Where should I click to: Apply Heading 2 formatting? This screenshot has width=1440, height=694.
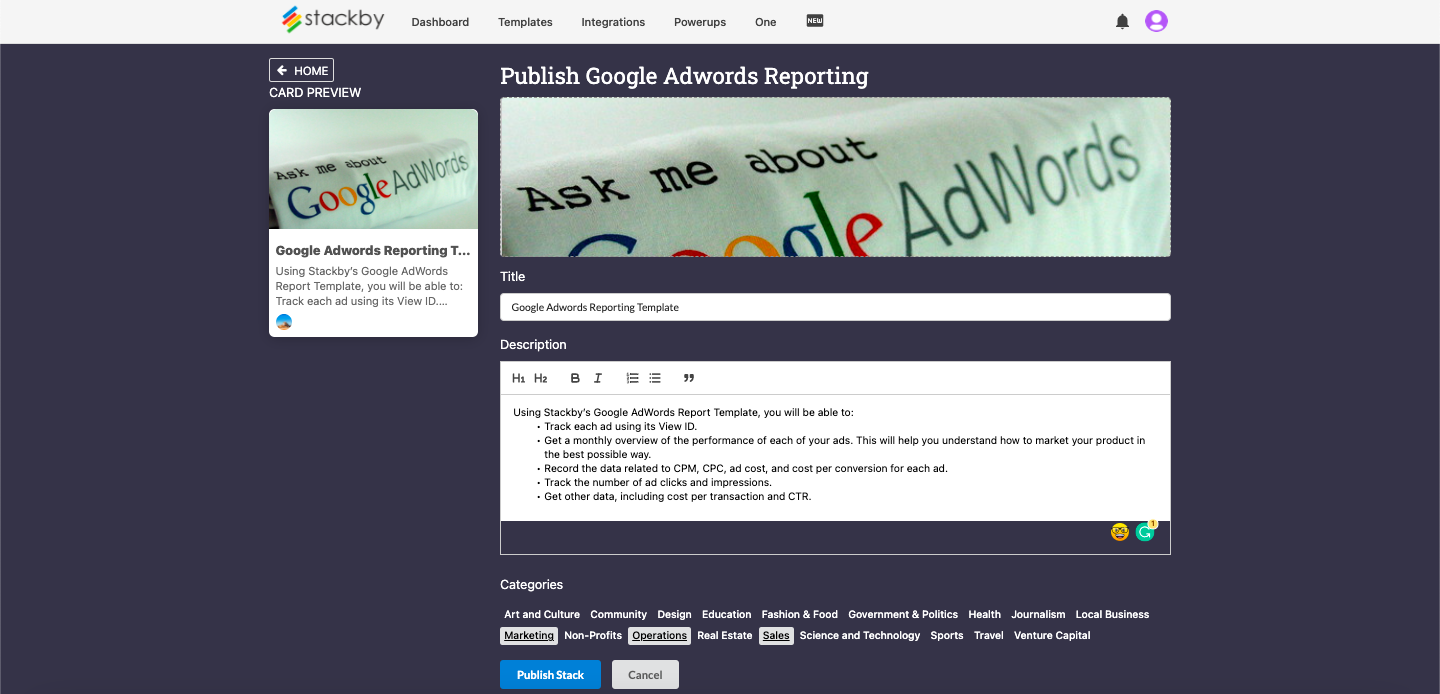(541, 378)
